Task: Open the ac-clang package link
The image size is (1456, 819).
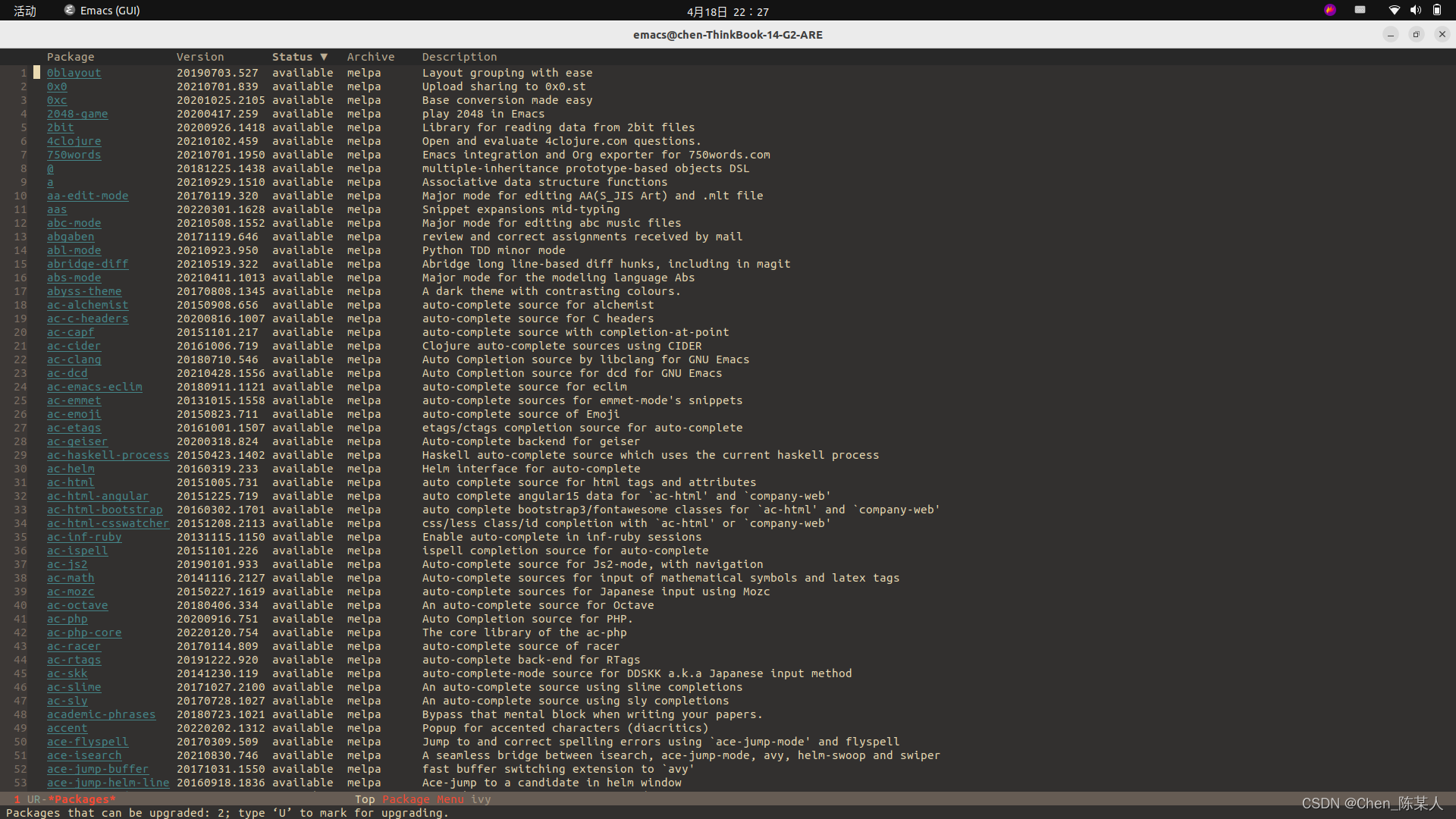Action: [74, 359]
